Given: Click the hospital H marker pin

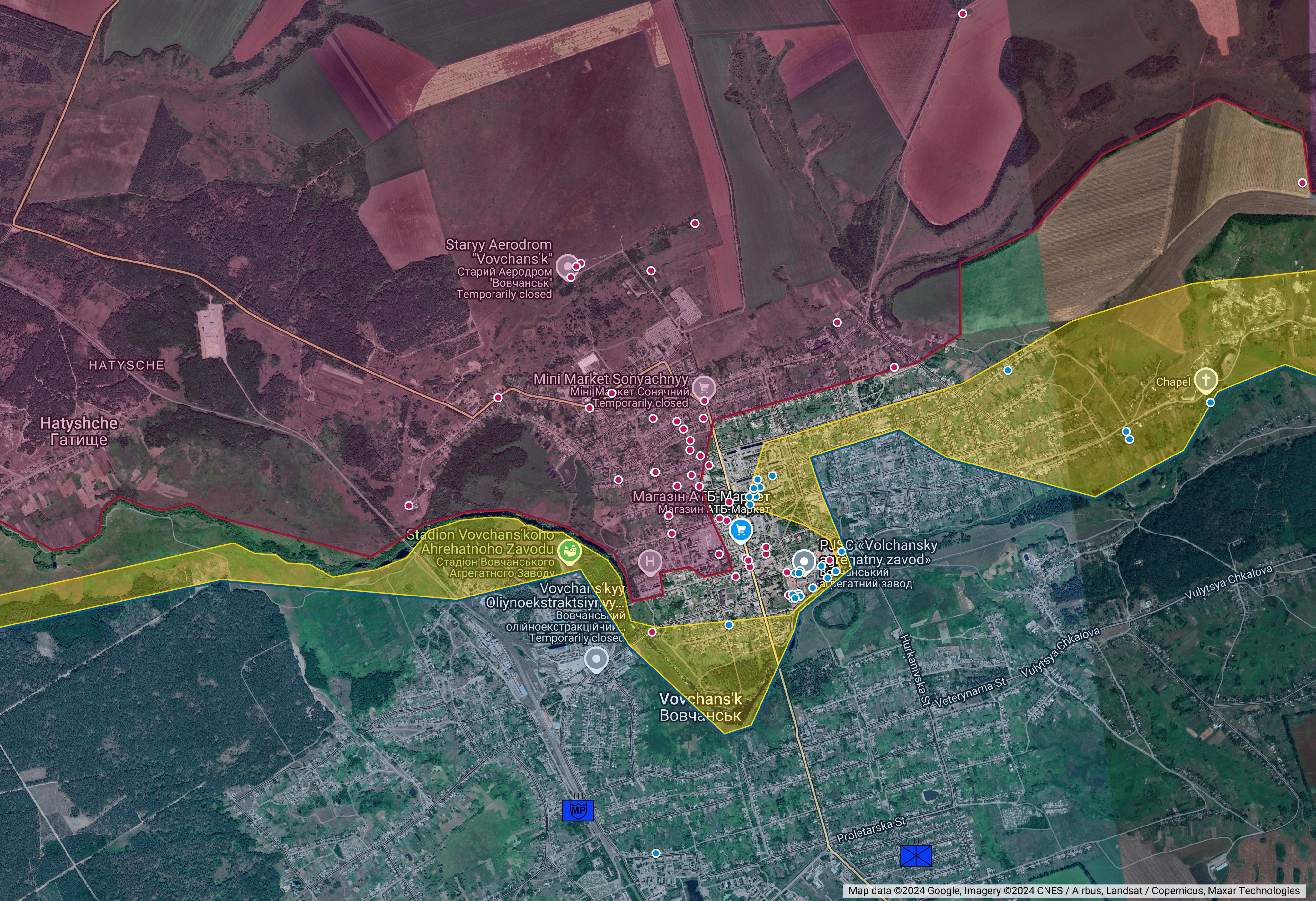Looking at the screenshot, I should (650, 562).
